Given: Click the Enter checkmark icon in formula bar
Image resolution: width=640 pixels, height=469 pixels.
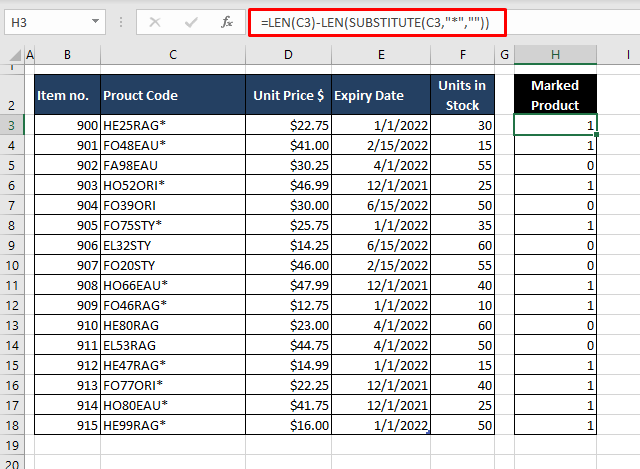Looking at the screenshot, I should click(190, 22).
